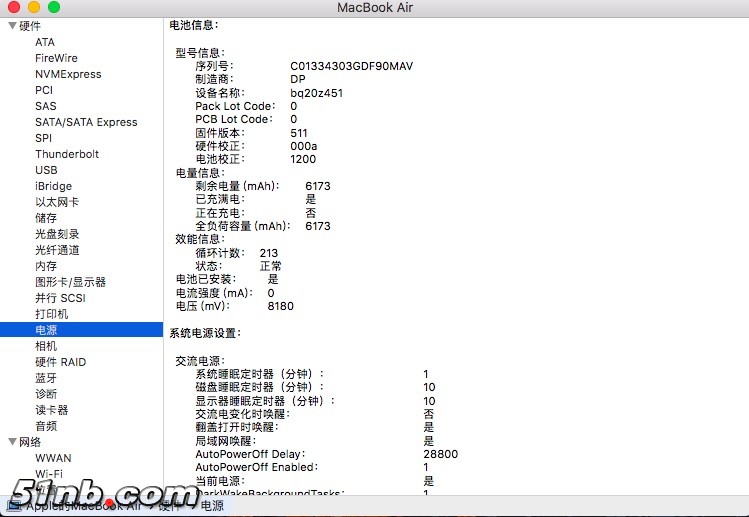Image resolution: width=749 pixels, height=517 pixels.
Task: Click device name value bq20z451
Action: 317,93
